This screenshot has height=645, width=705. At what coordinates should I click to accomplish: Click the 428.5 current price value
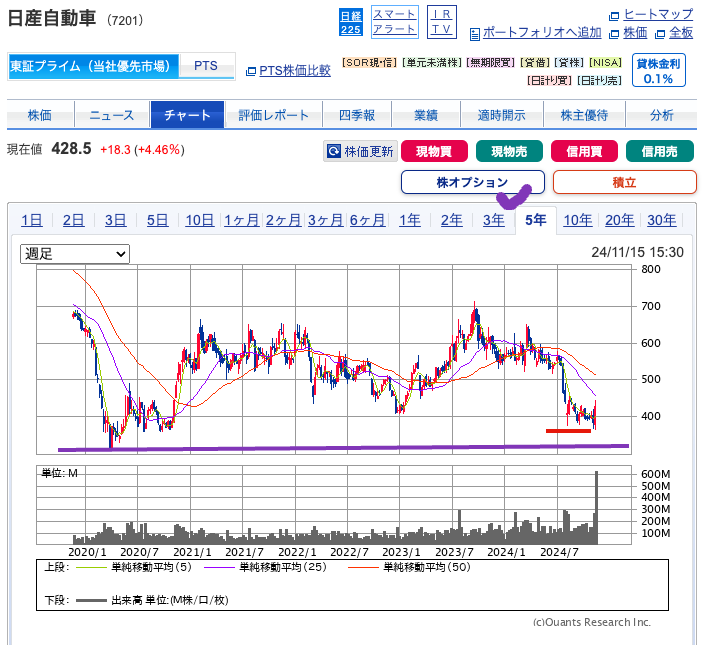coord(71,149)
